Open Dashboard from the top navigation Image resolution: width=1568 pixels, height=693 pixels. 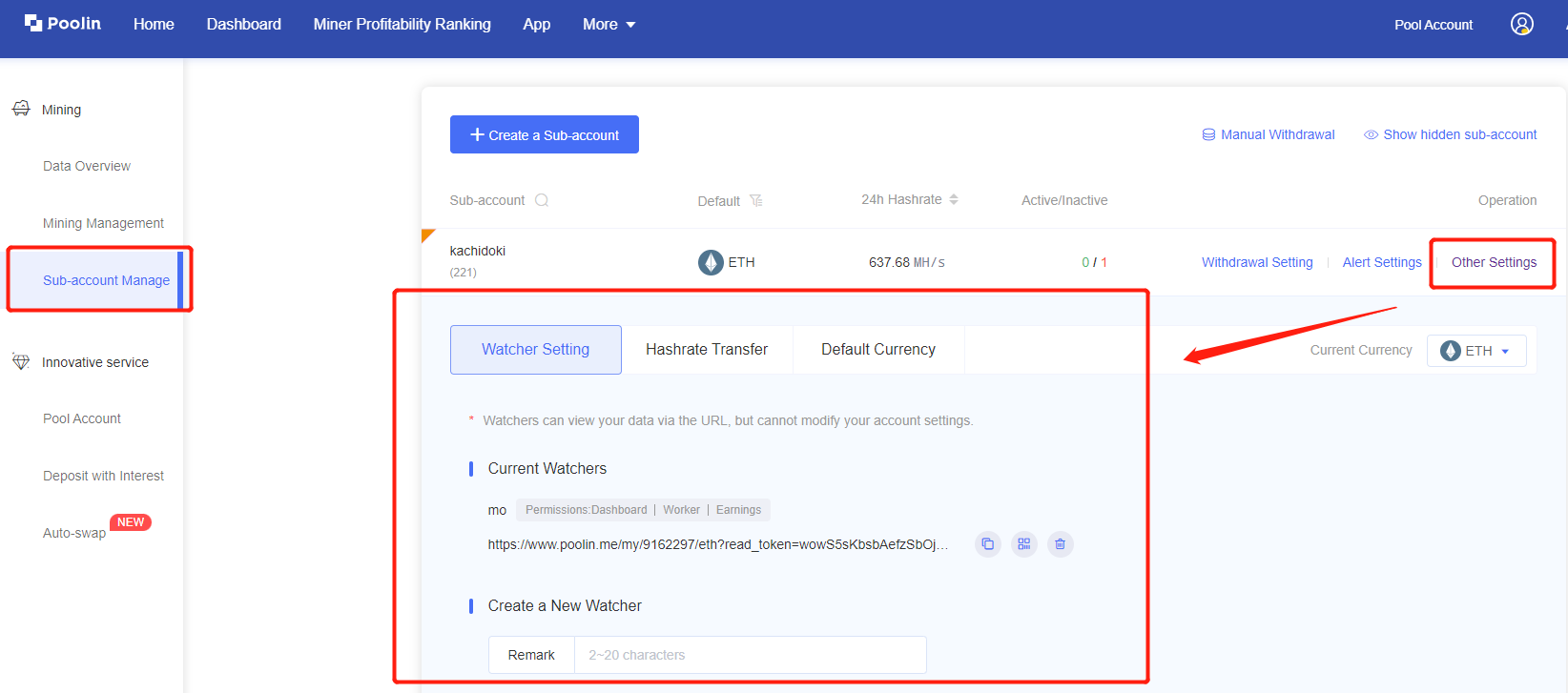click(244, 24)
